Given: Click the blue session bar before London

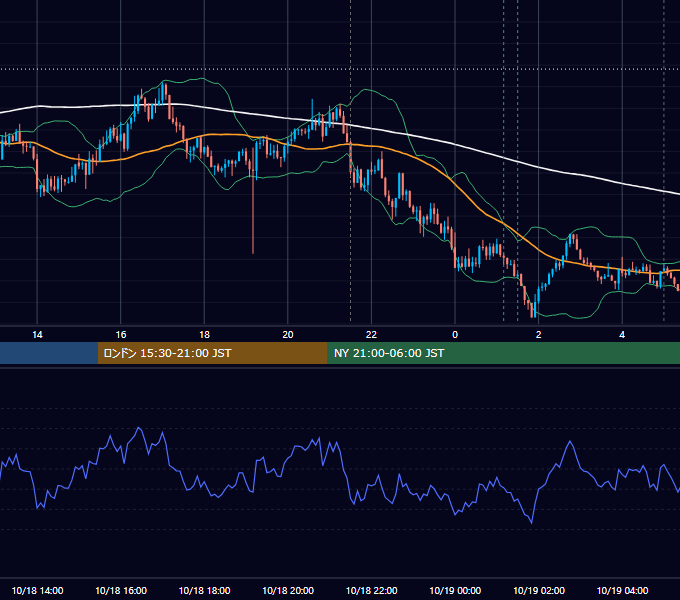Looking at the screenshot, I should [49, 353].
